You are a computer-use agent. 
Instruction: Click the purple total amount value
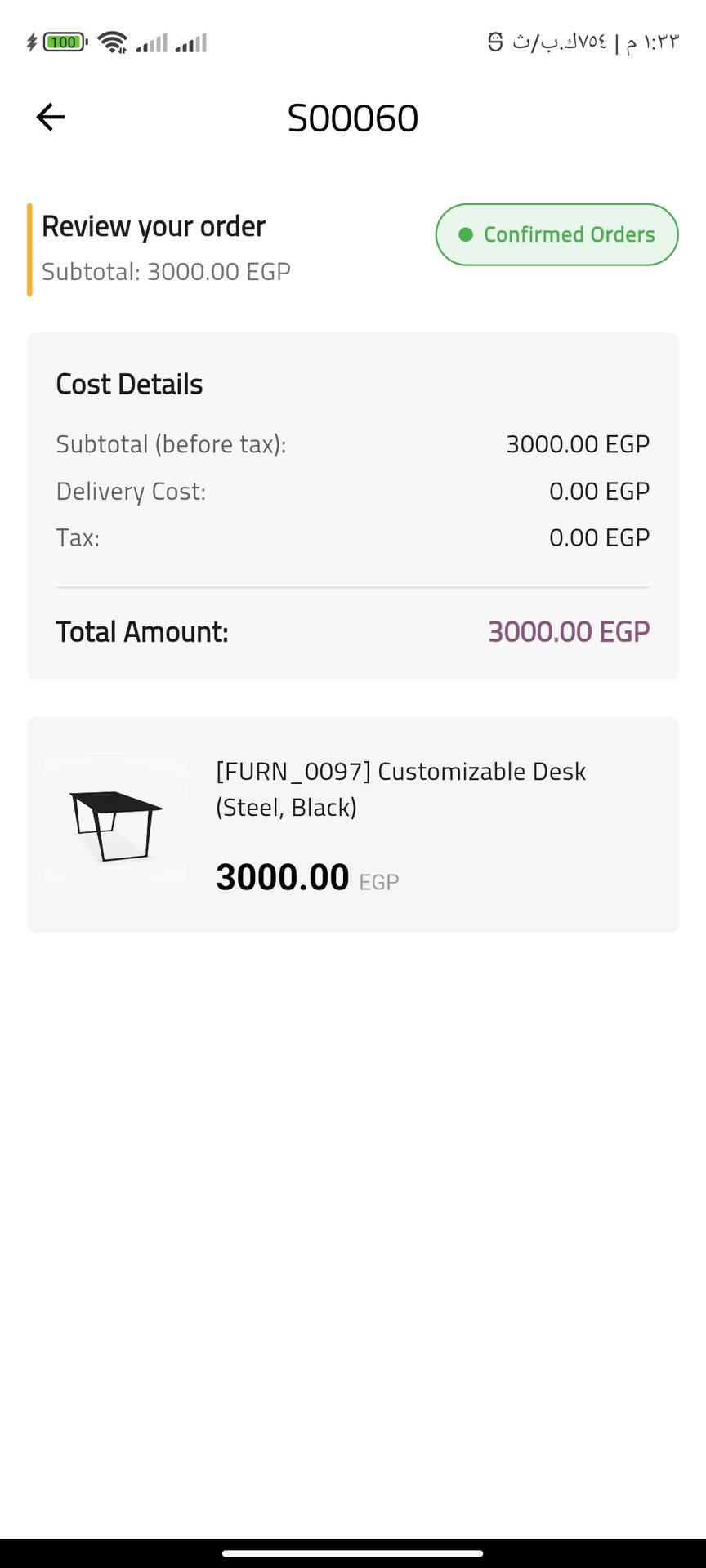569,632
